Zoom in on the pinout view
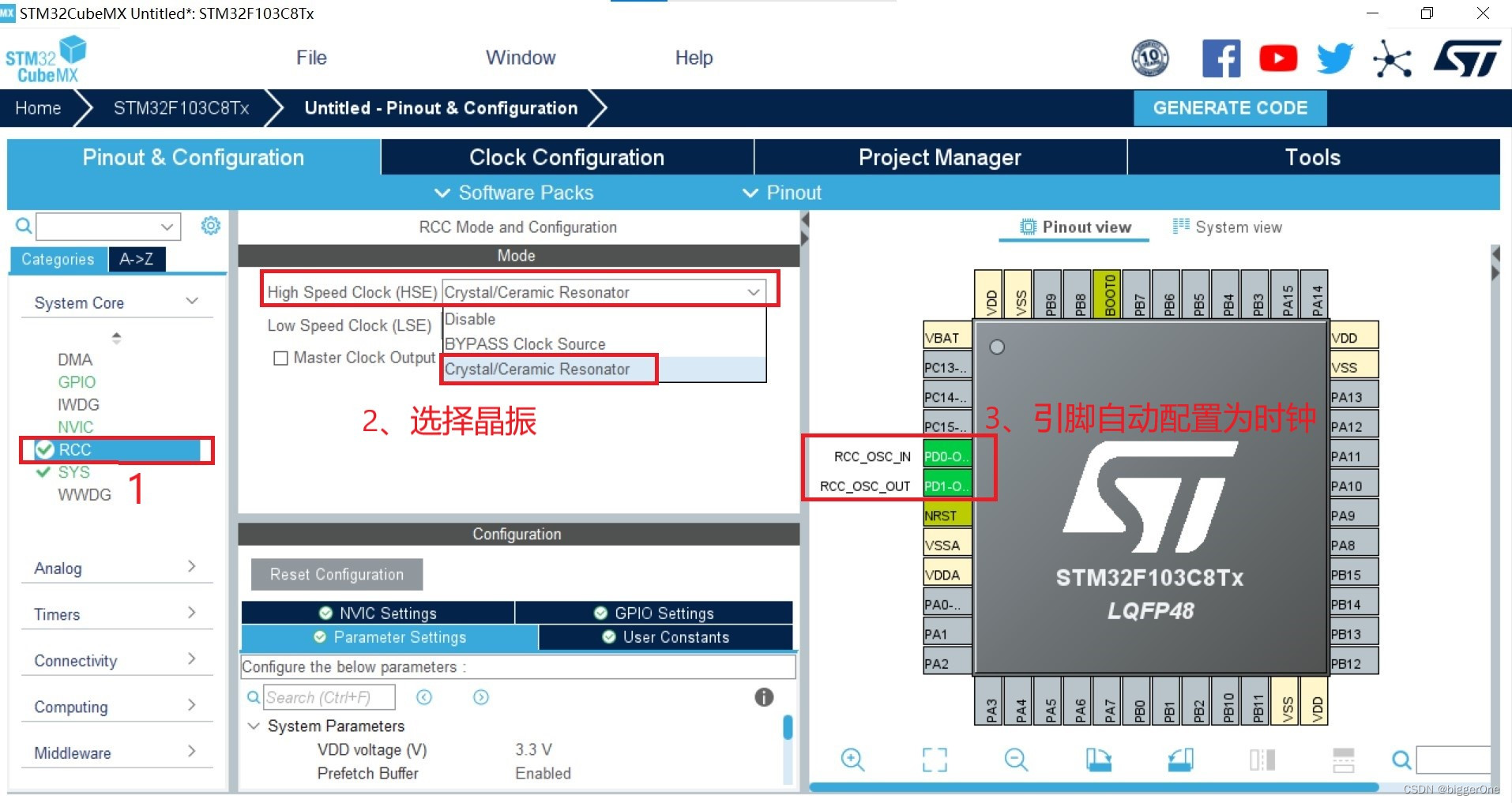The width and height of the screenshot is (1512, 803). point(852,760)
